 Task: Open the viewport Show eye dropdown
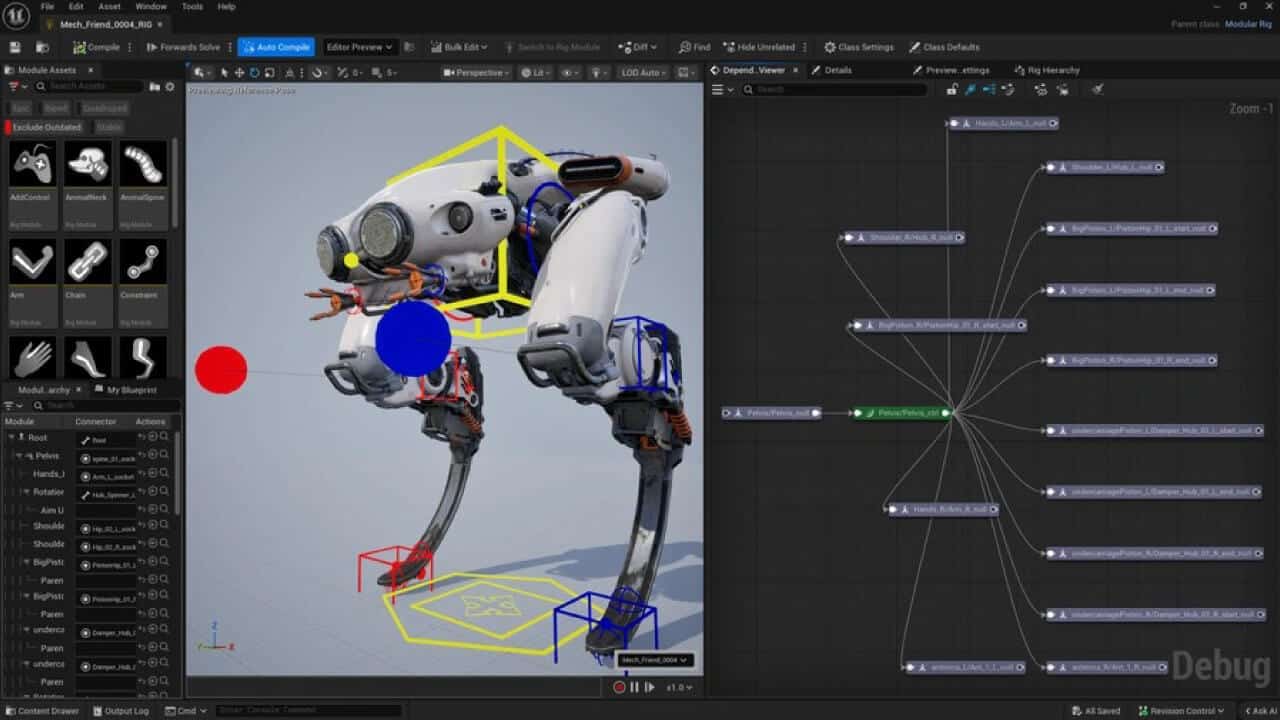[570, 72]
